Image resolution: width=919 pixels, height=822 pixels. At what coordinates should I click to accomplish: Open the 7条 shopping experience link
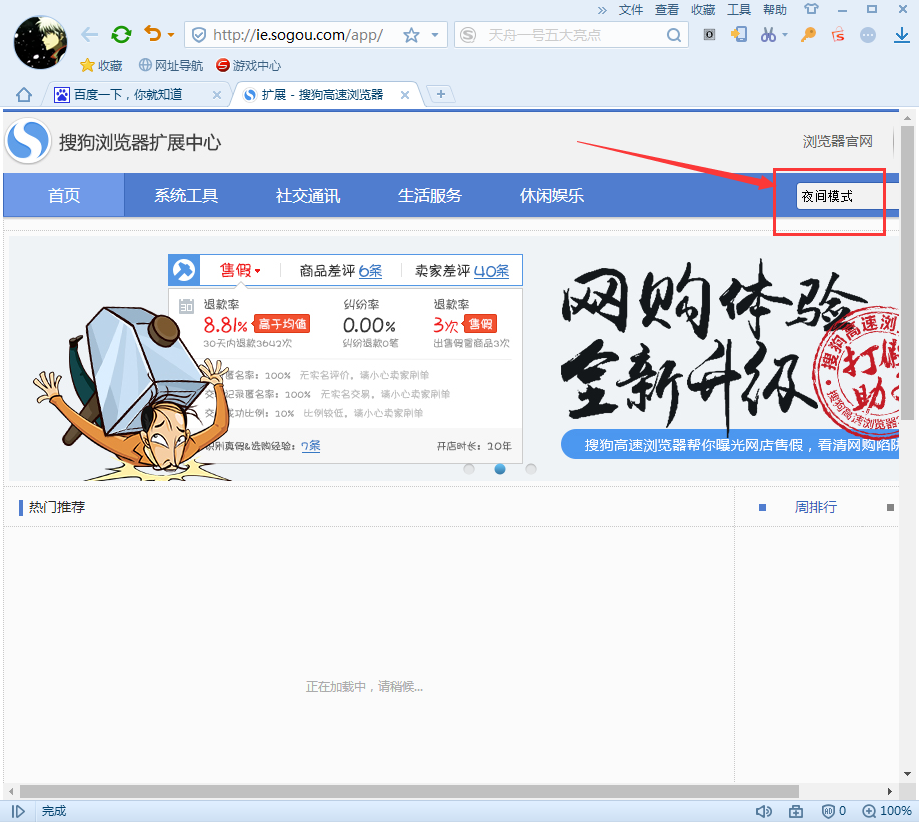pos(311,446)
